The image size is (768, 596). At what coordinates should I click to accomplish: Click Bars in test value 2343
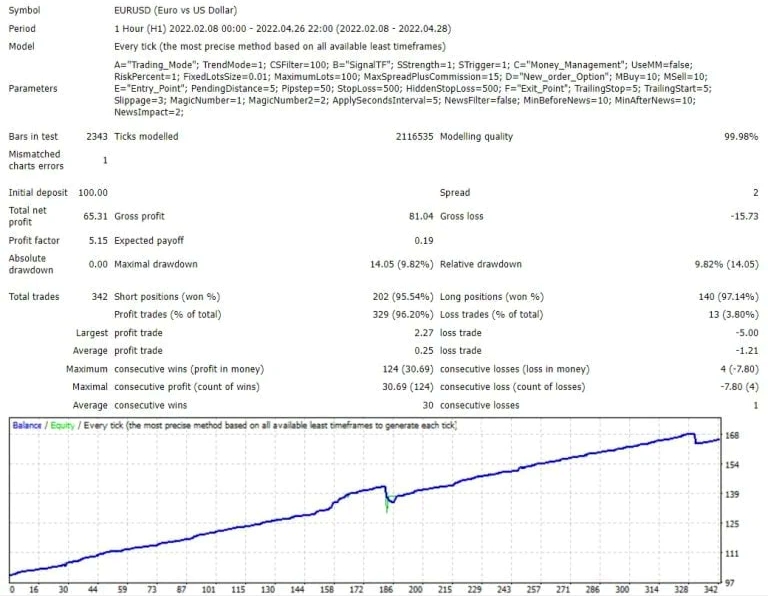point(96,137)
